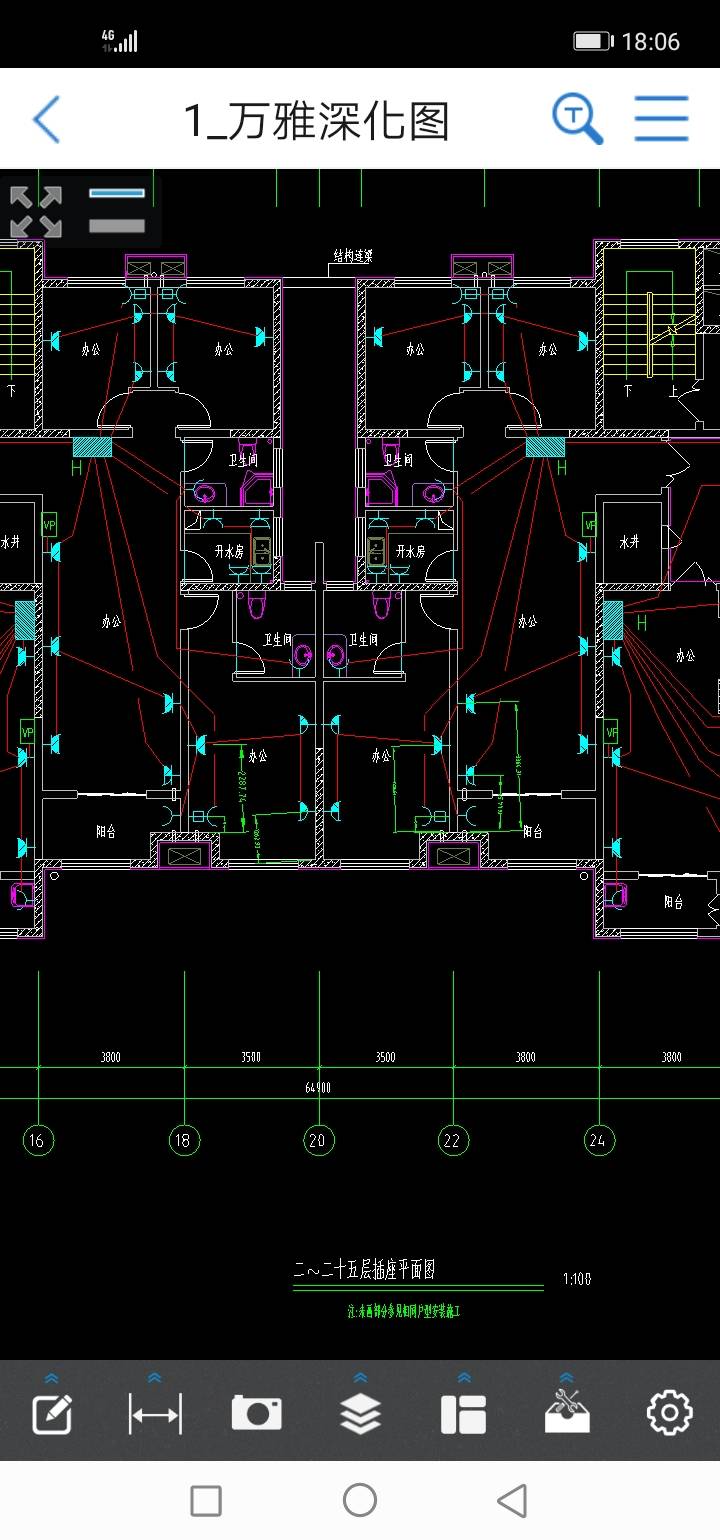
Task: Expand the chevron above the measure tool
Action: coord(155,1378)
